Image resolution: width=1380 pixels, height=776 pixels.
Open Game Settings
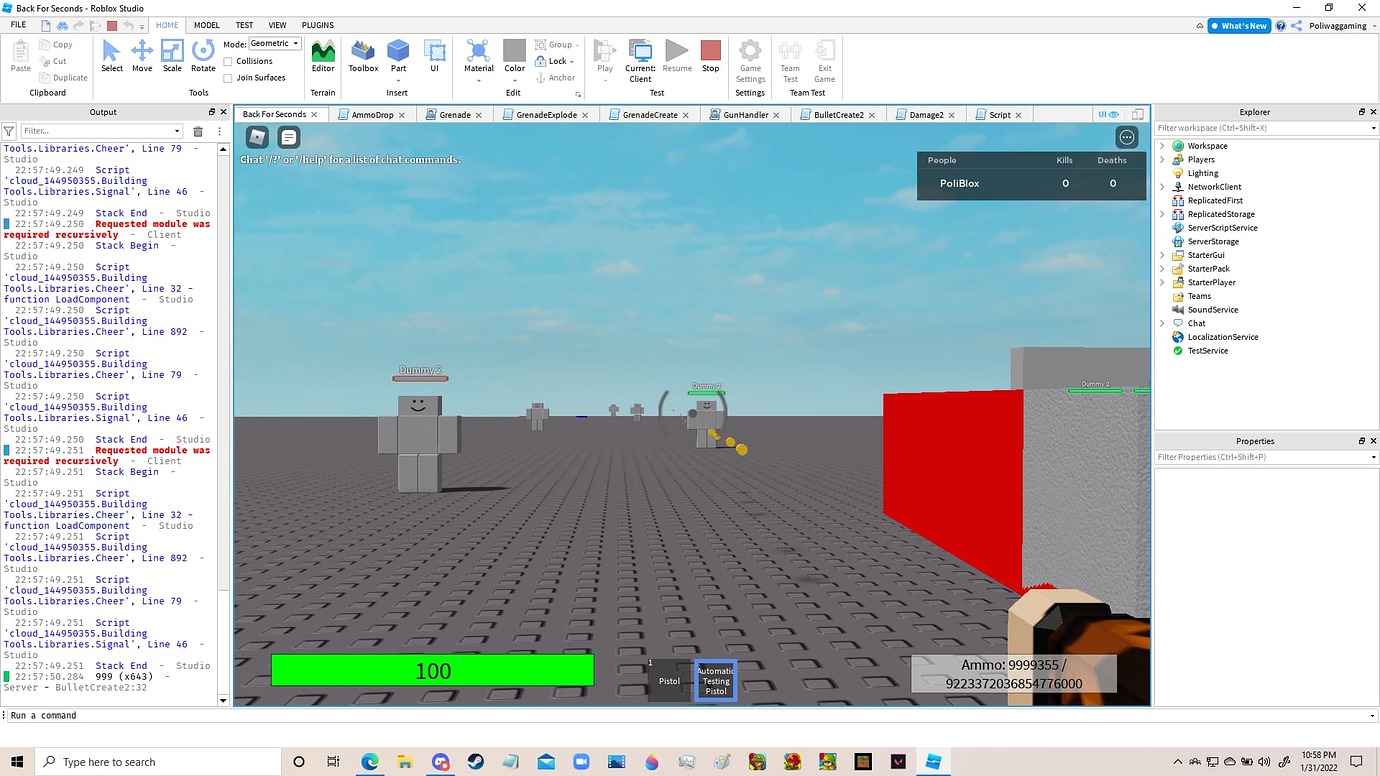(750, 60)
